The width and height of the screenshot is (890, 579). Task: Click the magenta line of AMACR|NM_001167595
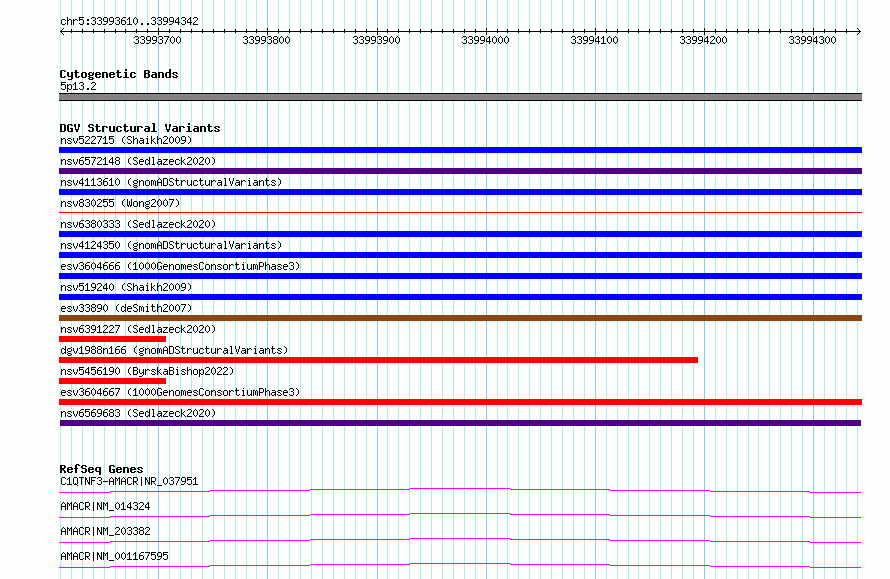460,565
